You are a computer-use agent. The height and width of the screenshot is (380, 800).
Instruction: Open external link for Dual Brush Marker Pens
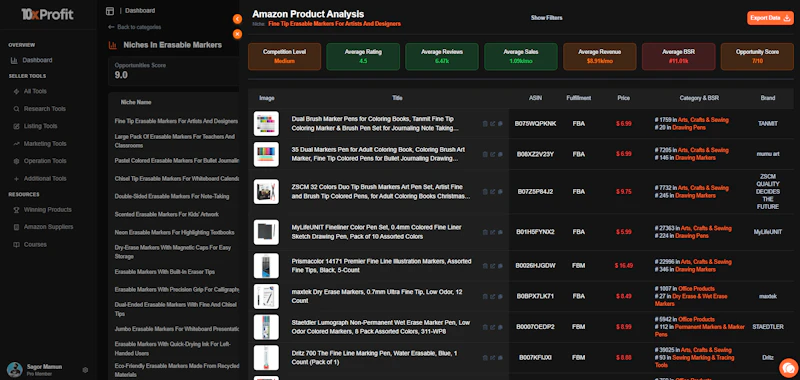(x=492, y=123)
